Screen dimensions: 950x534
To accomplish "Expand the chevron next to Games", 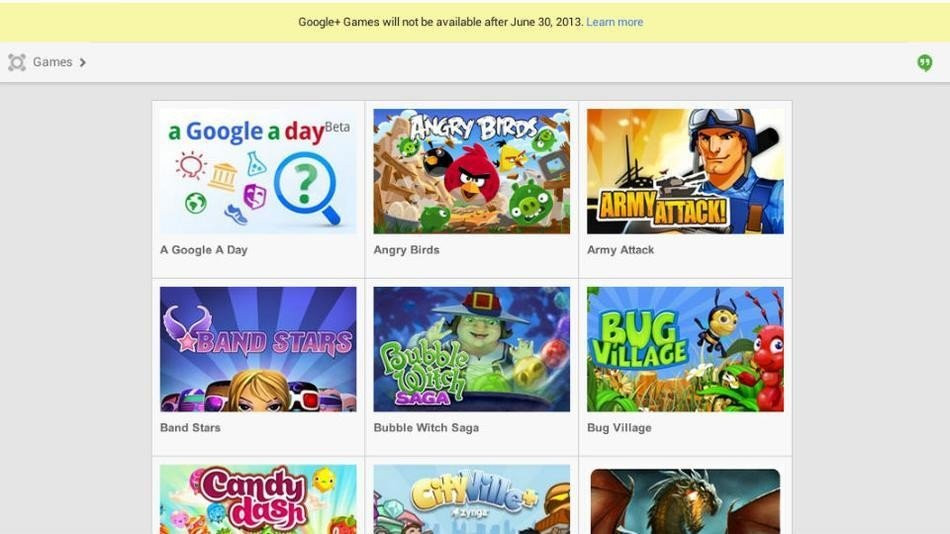I will (x=83, y=62).
